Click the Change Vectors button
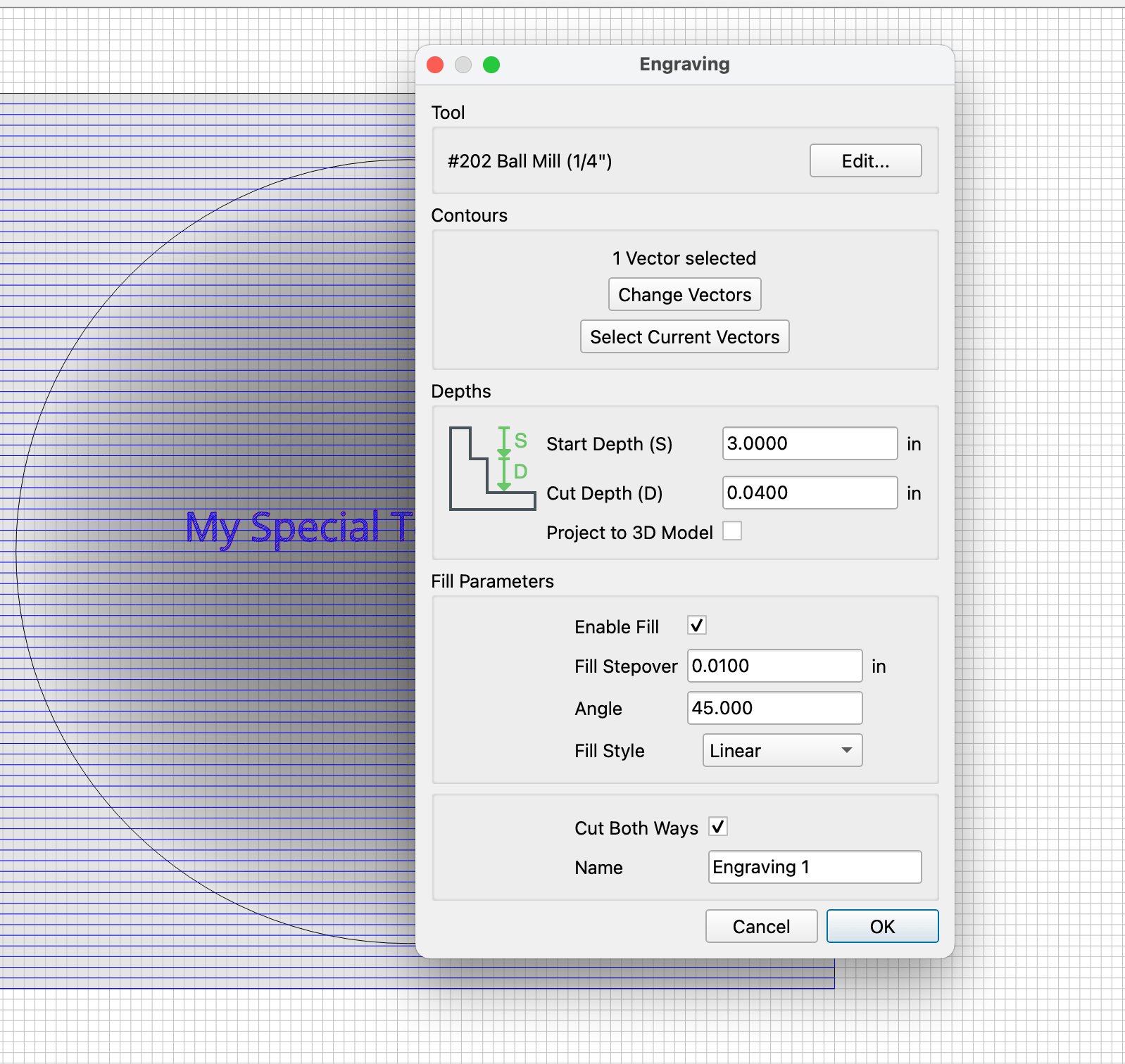This screenshot has width=1125, height=1064. (684, 294)
